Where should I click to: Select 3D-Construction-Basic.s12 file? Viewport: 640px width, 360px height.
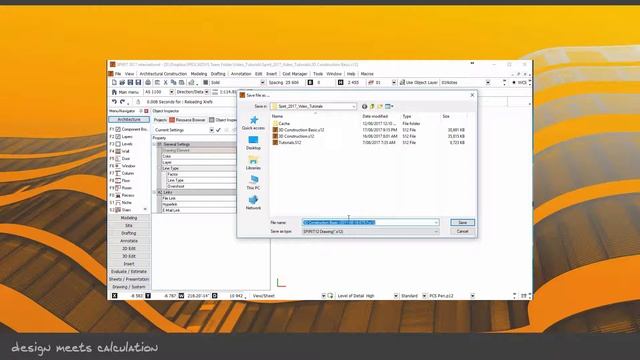click(298, 130)
